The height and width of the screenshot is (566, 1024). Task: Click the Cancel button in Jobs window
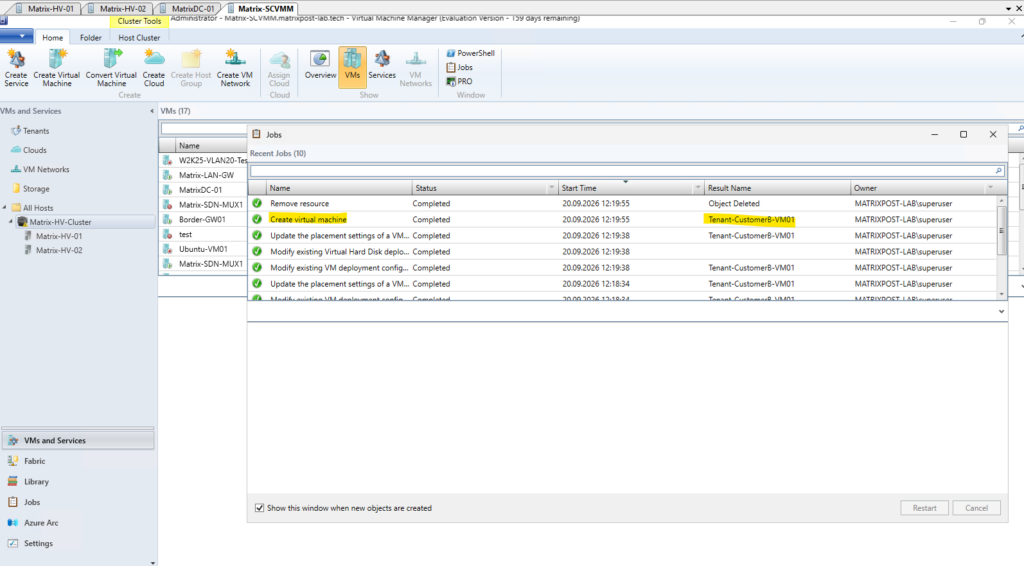click(x=976, y=508)
